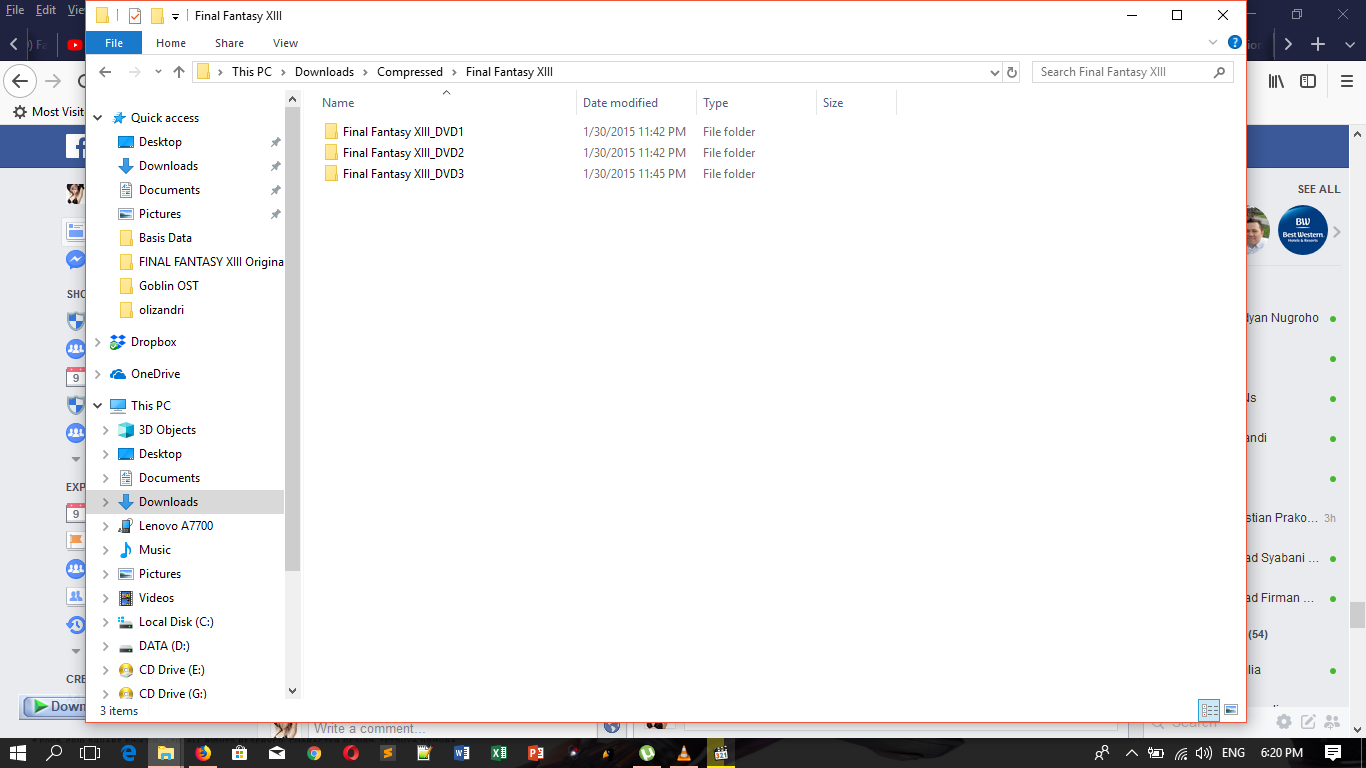Click 'This PC' in the address breadcrumb

(x=251, y=72)
